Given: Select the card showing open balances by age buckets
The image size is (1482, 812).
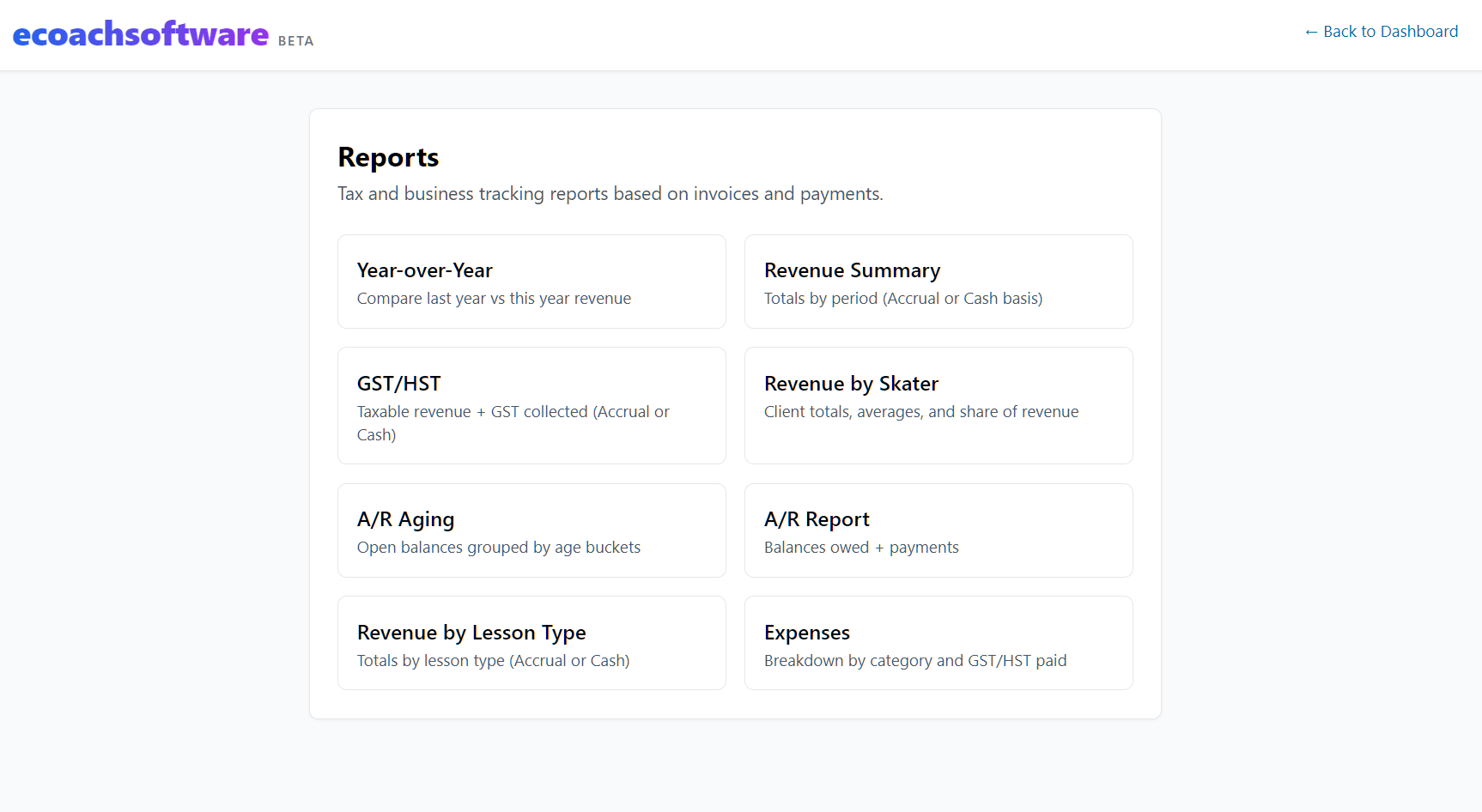Looking at the screenshot, I should pos(531,530).
